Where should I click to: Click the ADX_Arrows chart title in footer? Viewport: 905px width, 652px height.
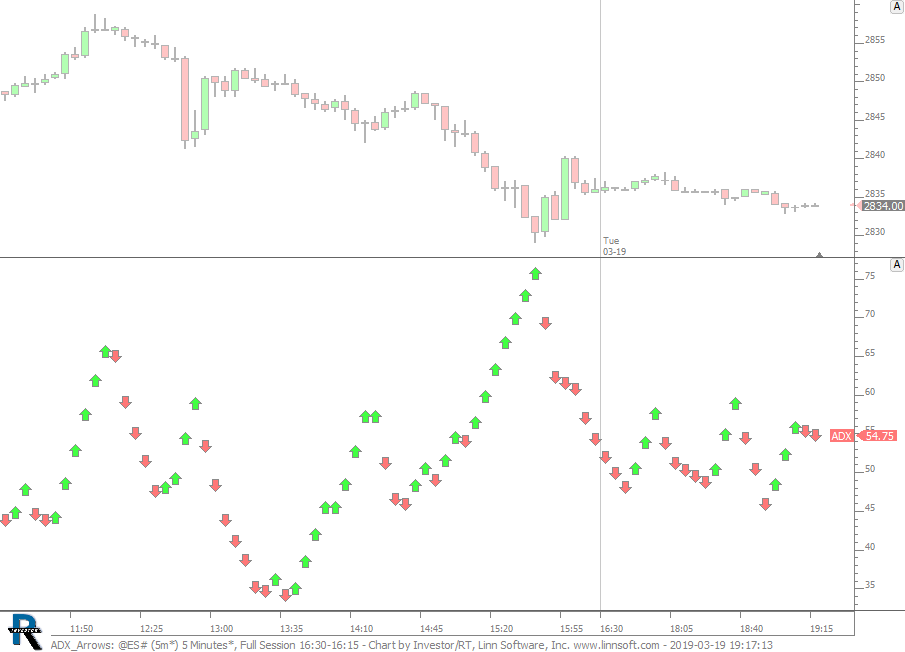coord(82,645)
